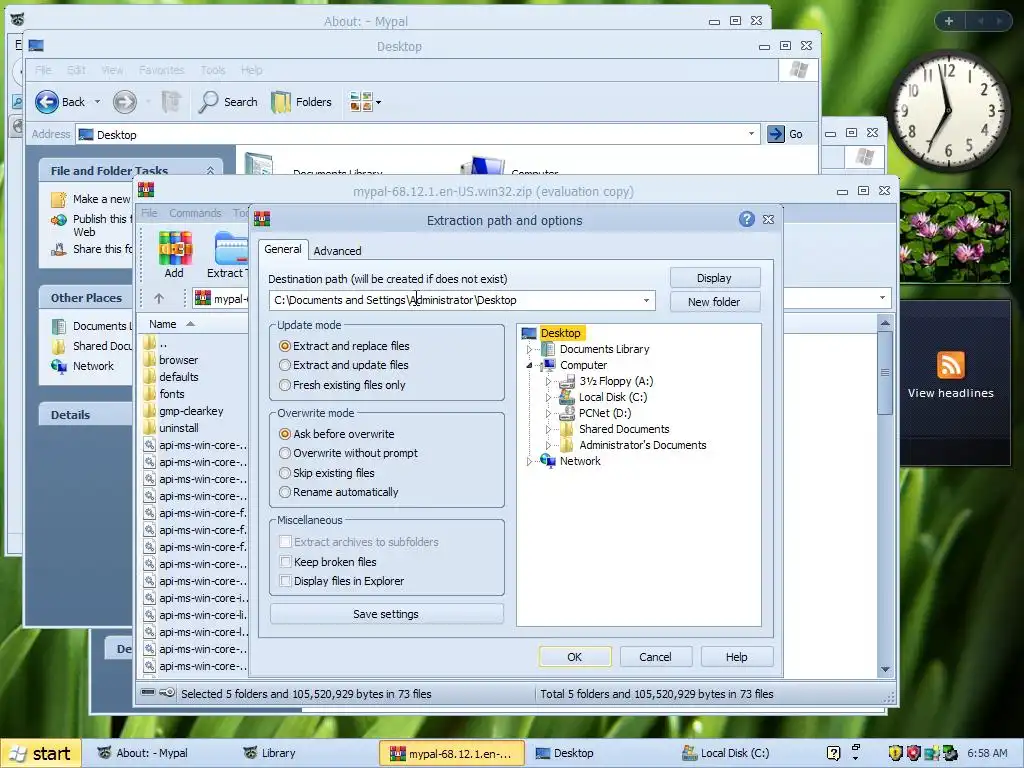Expand Local Disk (C:) tree node
1024x768 pixels.
[549, 397]
